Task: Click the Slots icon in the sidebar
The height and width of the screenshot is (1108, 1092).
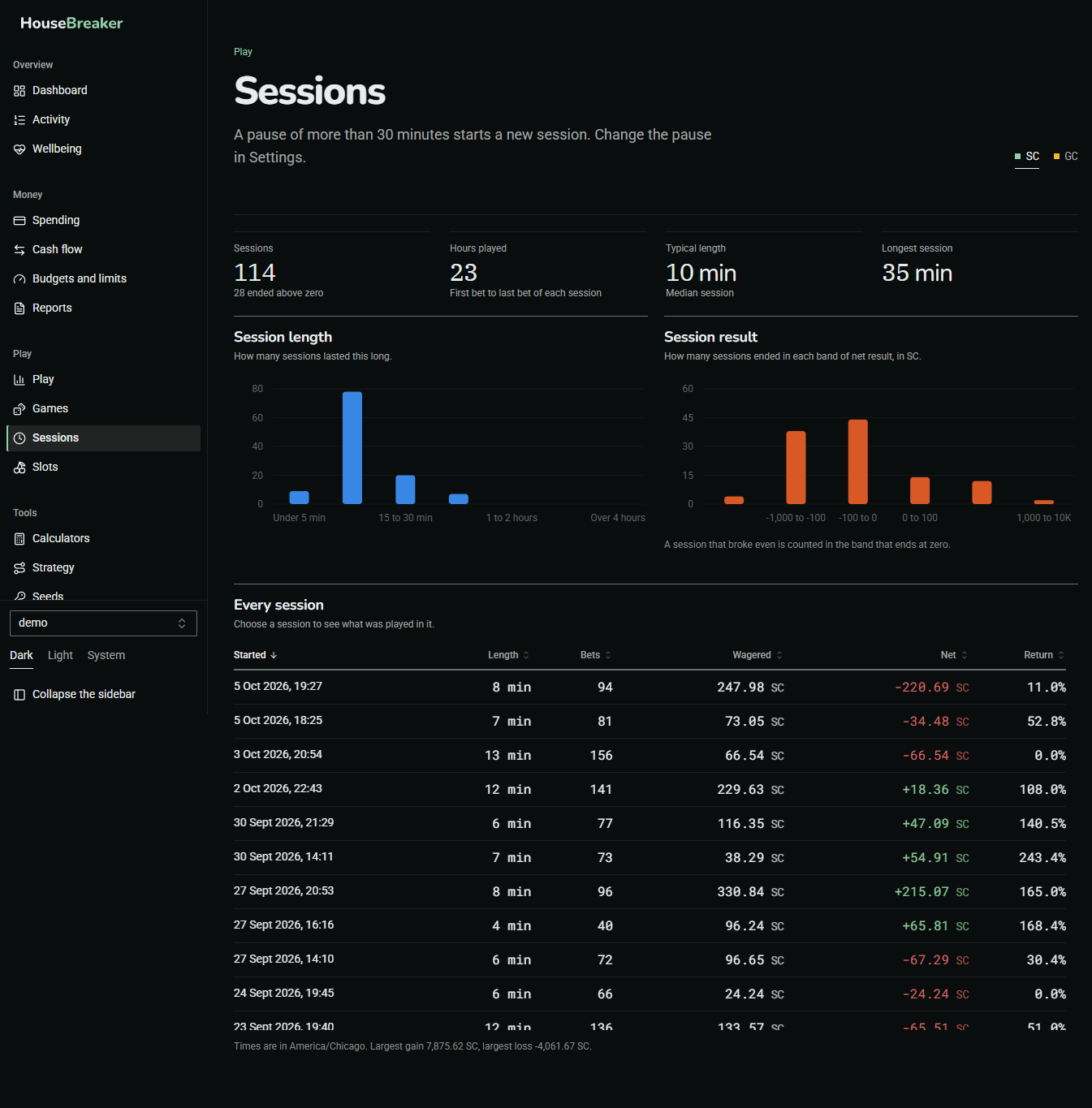Action: click(19, 468)
